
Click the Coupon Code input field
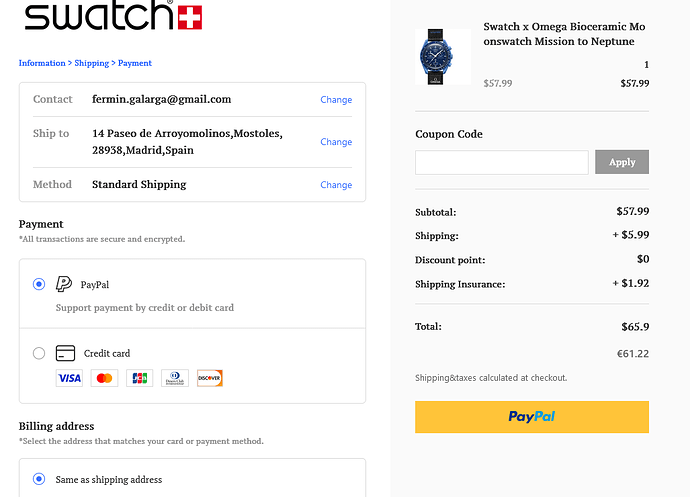pos(501,162)
